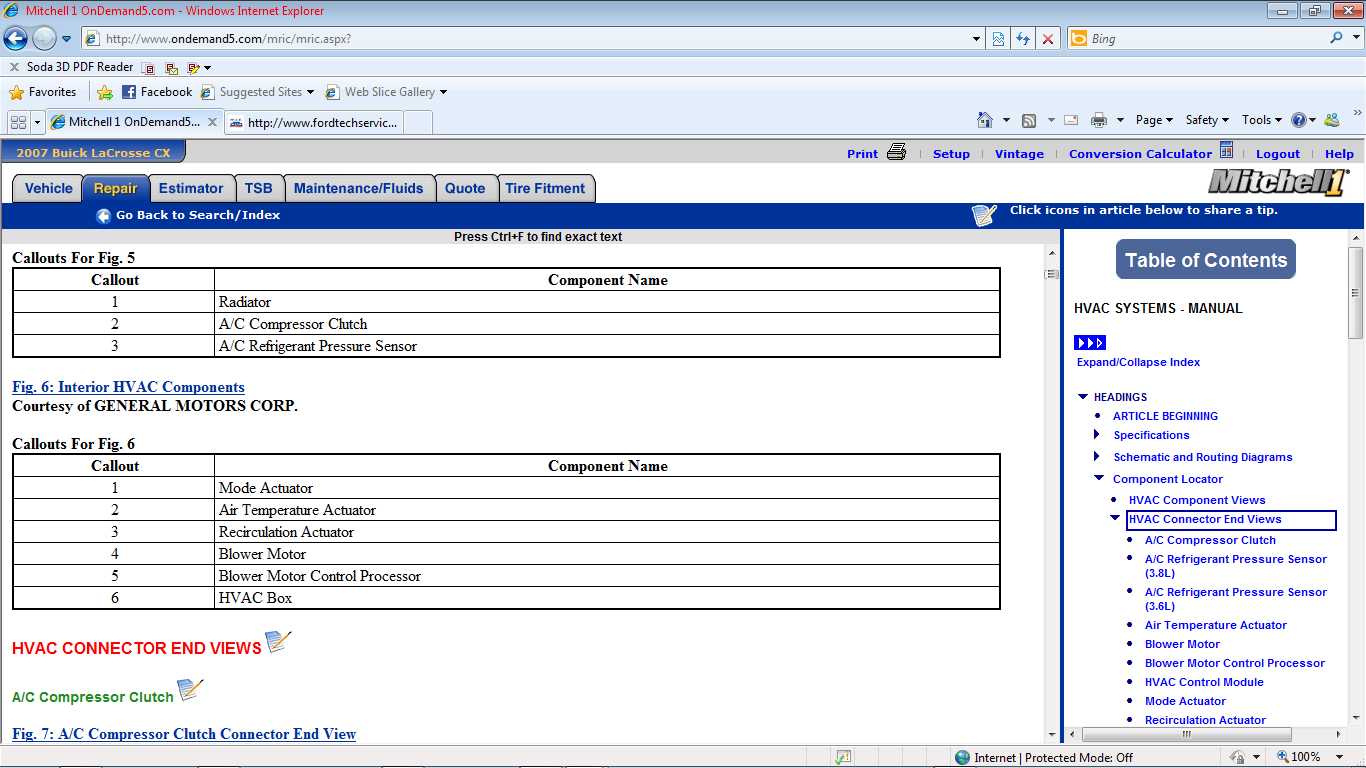Click the Refresh icon beside the address bar
This screenshot has width=1366, height=768.
pos(1023,39)
